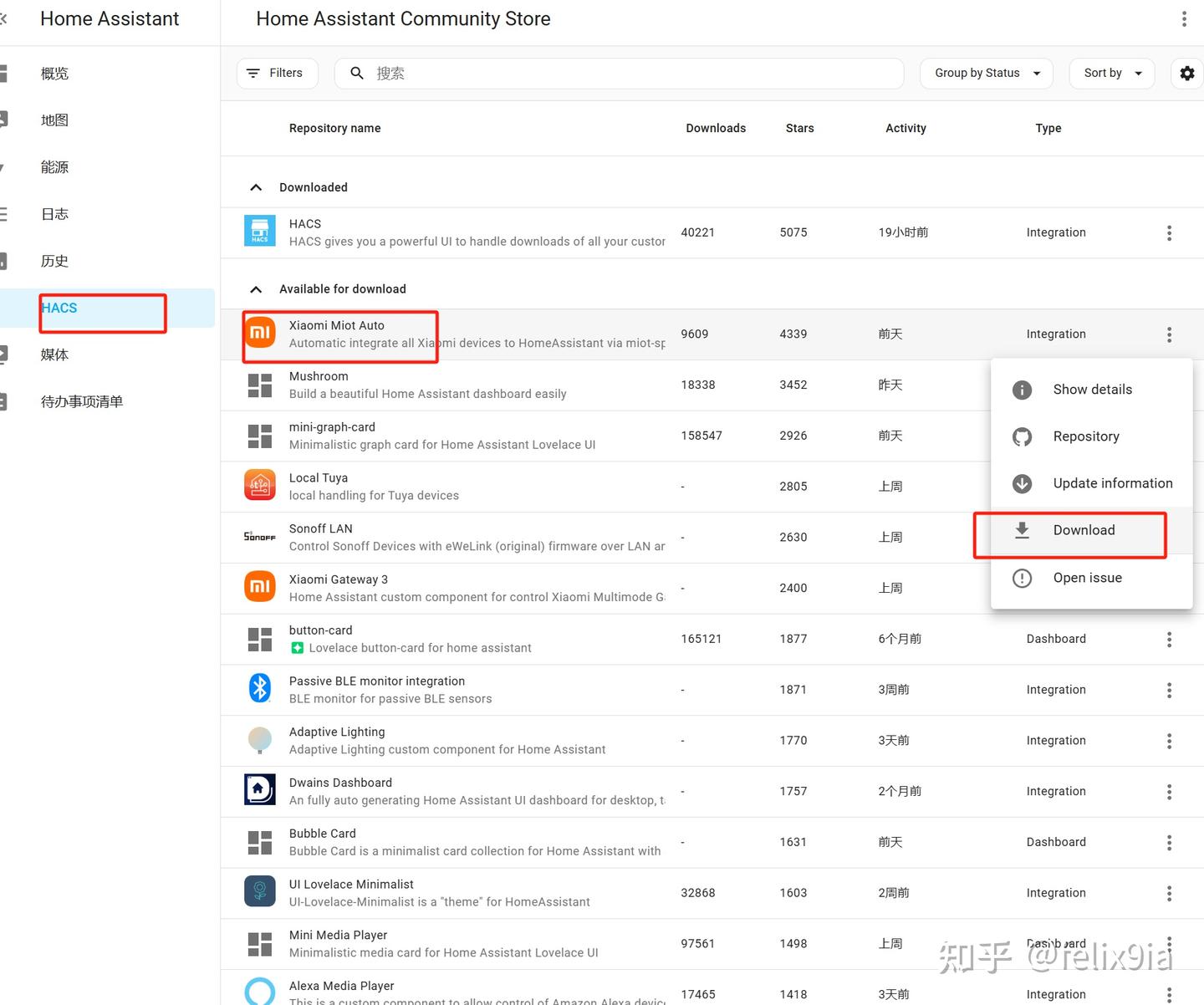Open the HACS settings gear

[x=1186, y=73]
